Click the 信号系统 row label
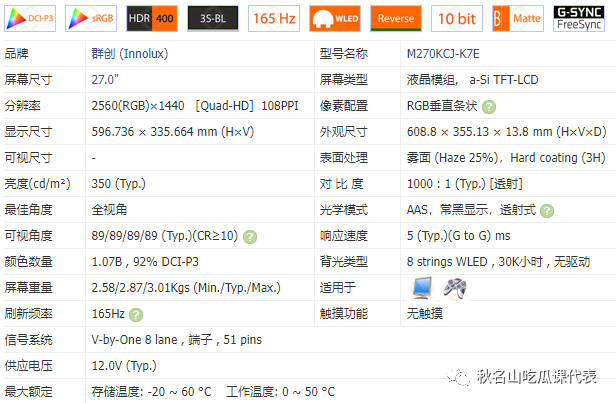616x403 pixels. point(28,340)
